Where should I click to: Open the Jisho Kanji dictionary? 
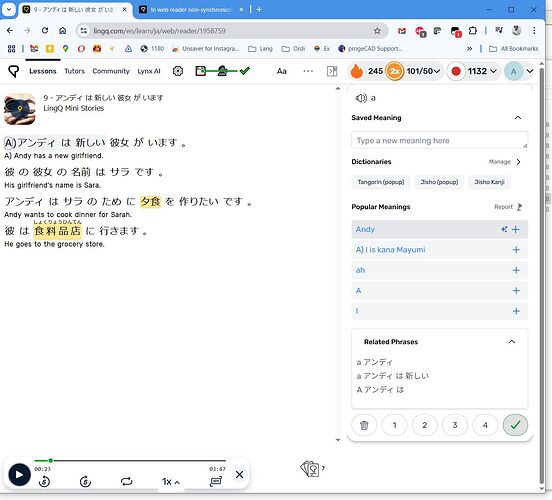[489, 182]
